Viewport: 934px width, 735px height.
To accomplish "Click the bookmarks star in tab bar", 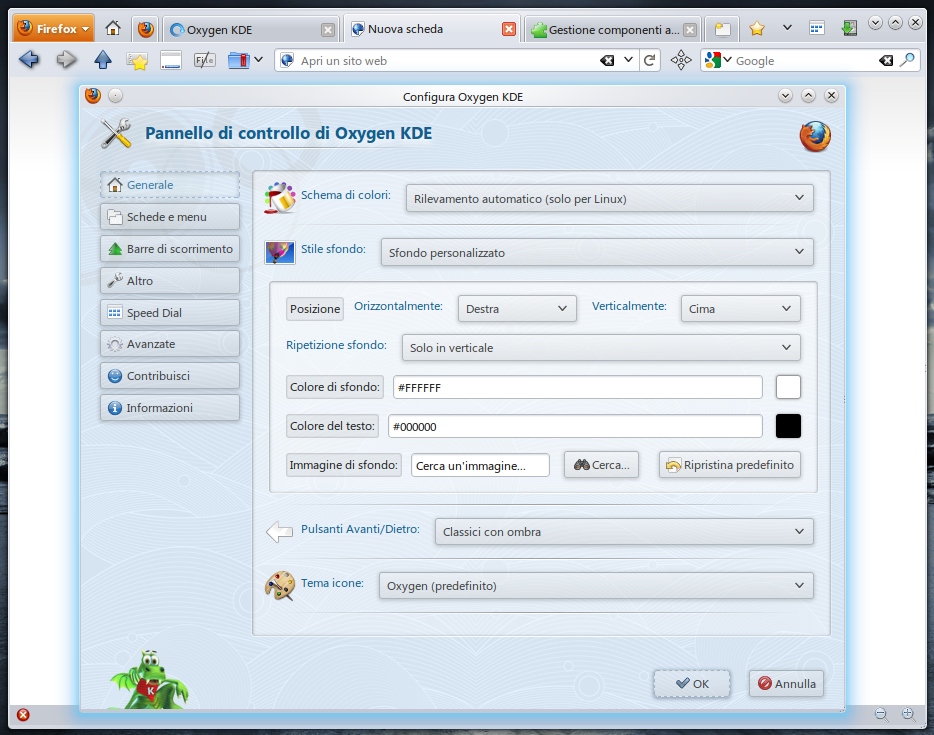I will pyautogui.click(x=756, y=28).
